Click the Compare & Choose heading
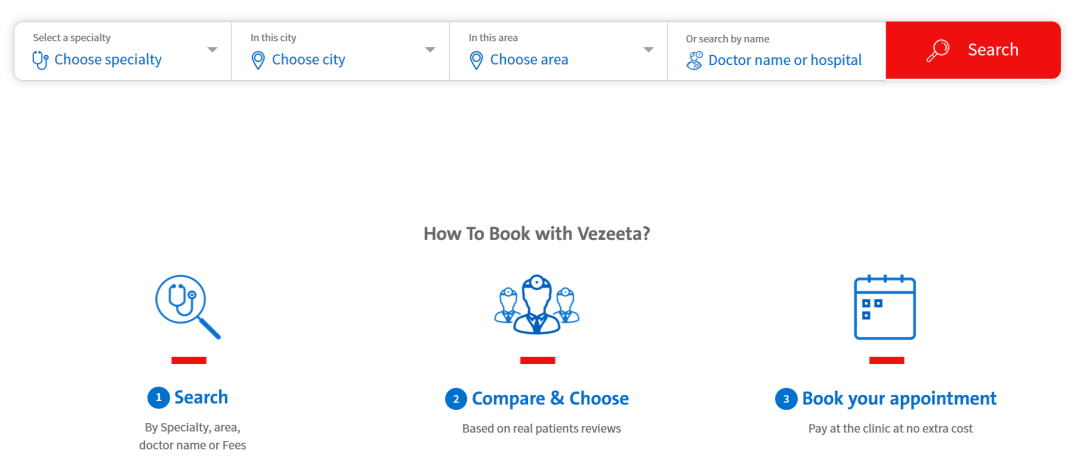 coord(550,398)
